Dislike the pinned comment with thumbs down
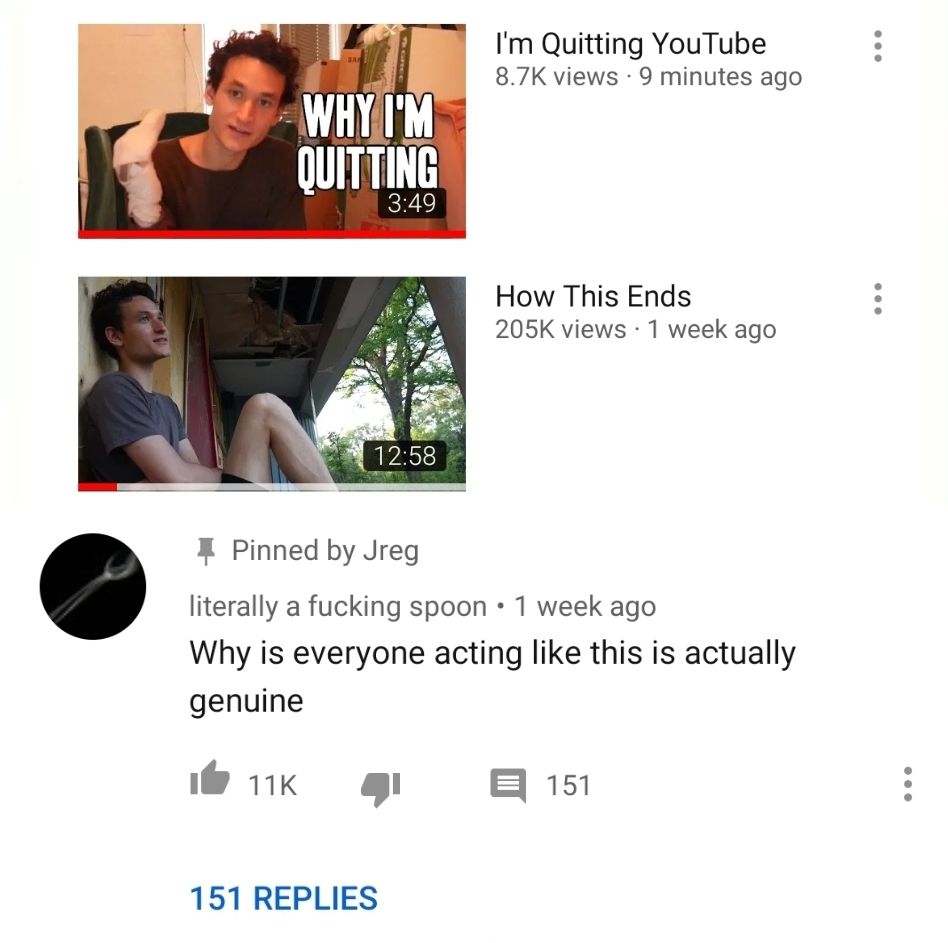 click(380, 788)
